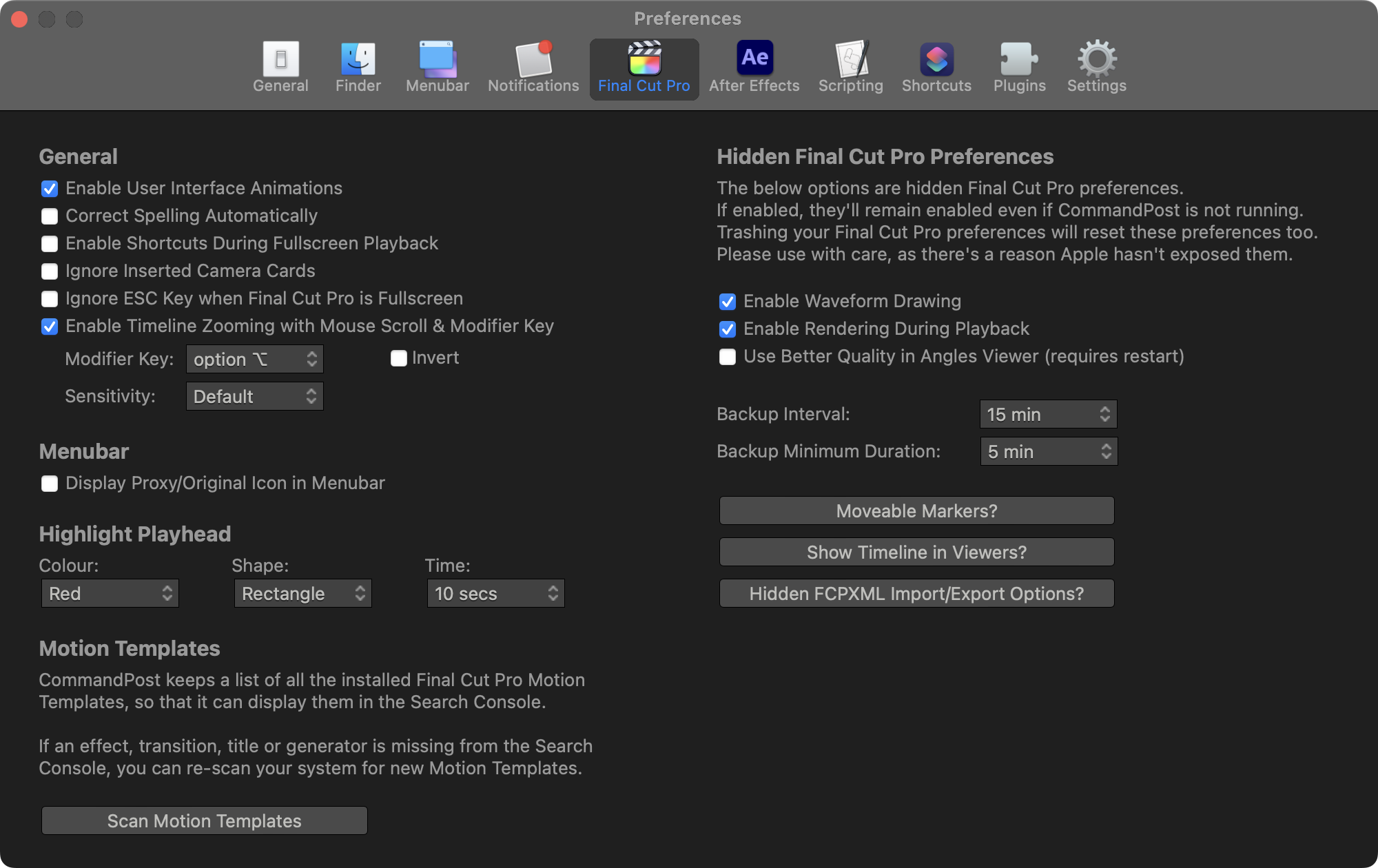The image size is (1378, 868).
Task: Select the Plugins puzzle piece icon
Action: [1019, 67]
